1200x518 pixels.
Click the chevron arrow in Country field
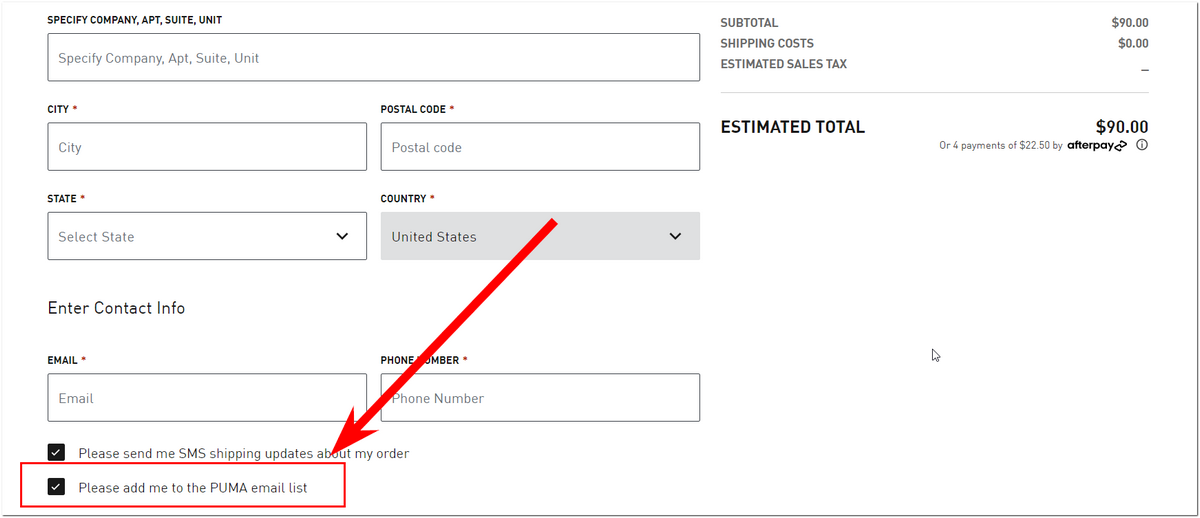675,237
